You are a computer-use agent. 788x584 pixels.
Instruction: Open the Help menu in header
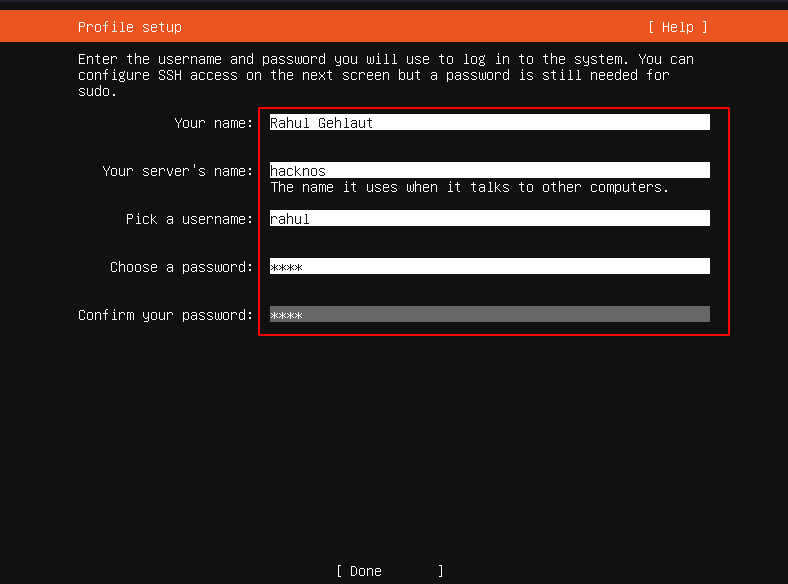pyautogui.click(x=677, y=27)
